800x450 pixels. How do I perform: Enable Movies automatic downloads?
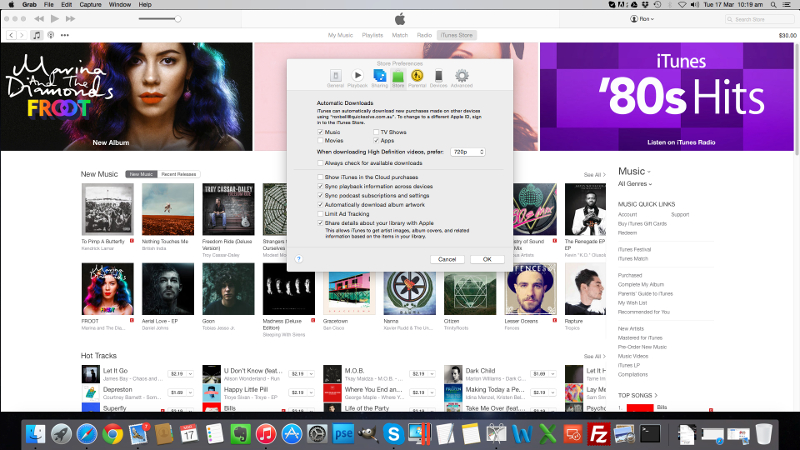320,140
